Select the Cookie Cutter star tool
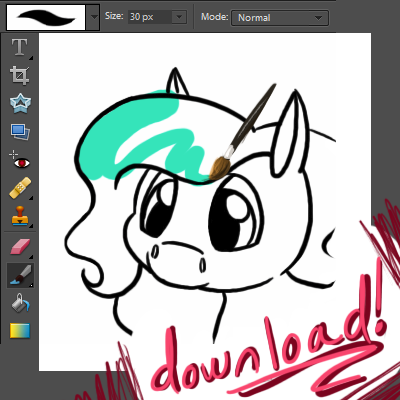Image resolution: width=400 pixels, height=400 pixels. (20, 104)
